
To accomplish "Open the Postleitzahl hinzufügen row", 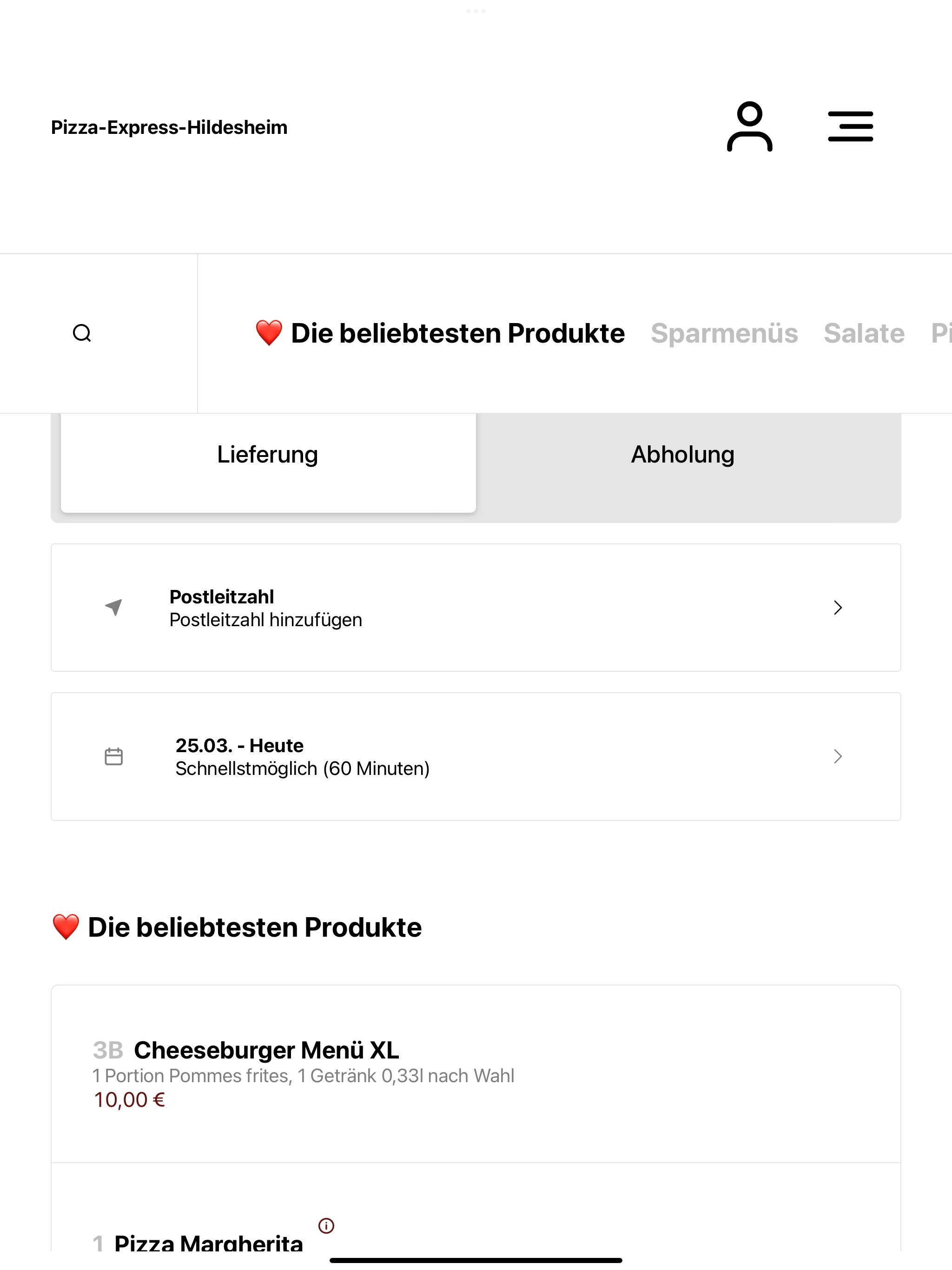I will pyautogui.click(x=476, y=608).
